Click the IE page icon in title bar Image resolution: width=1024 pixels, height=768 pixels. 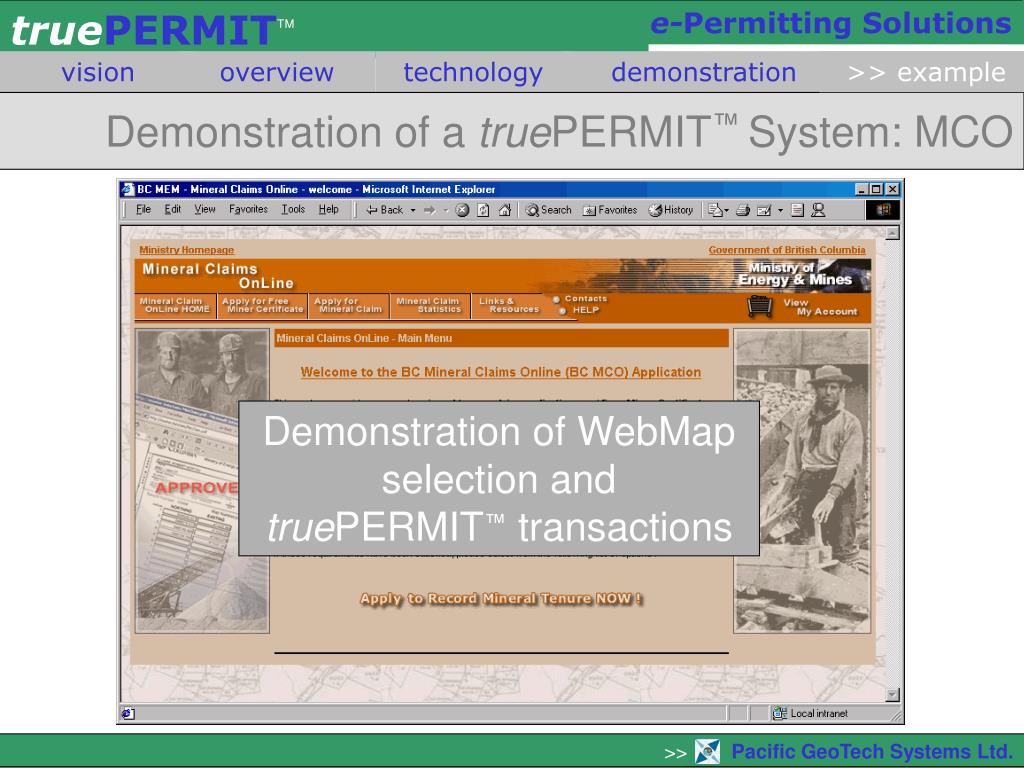click(128, 189)
